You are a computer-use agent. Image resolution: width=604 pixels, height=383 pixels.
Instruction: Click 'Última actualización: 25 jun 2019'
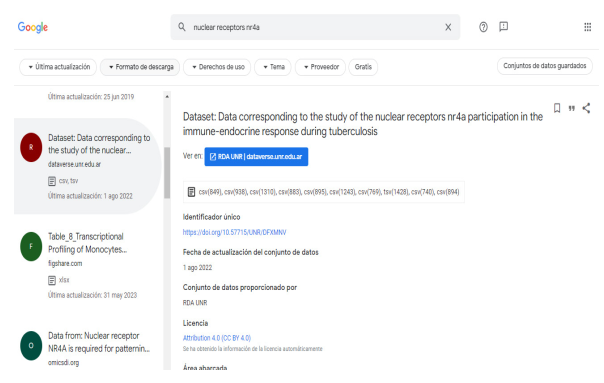click(x=91, y=97)
